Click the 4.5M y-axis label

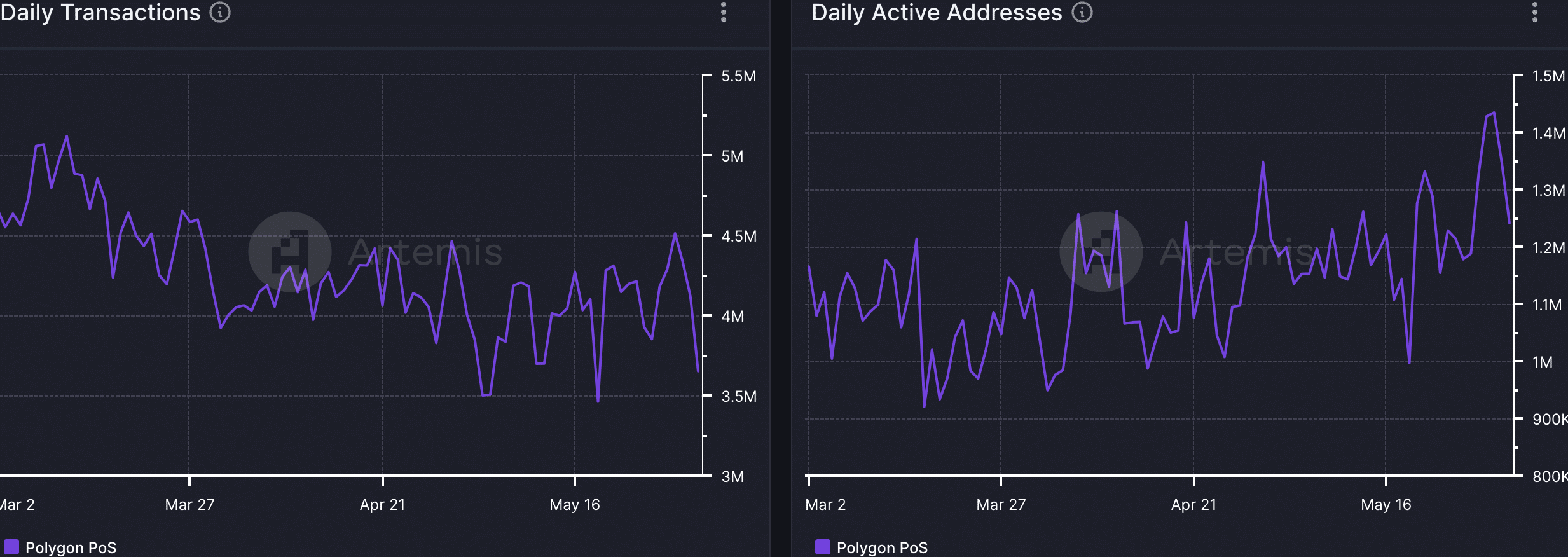[x=739, y=237]
